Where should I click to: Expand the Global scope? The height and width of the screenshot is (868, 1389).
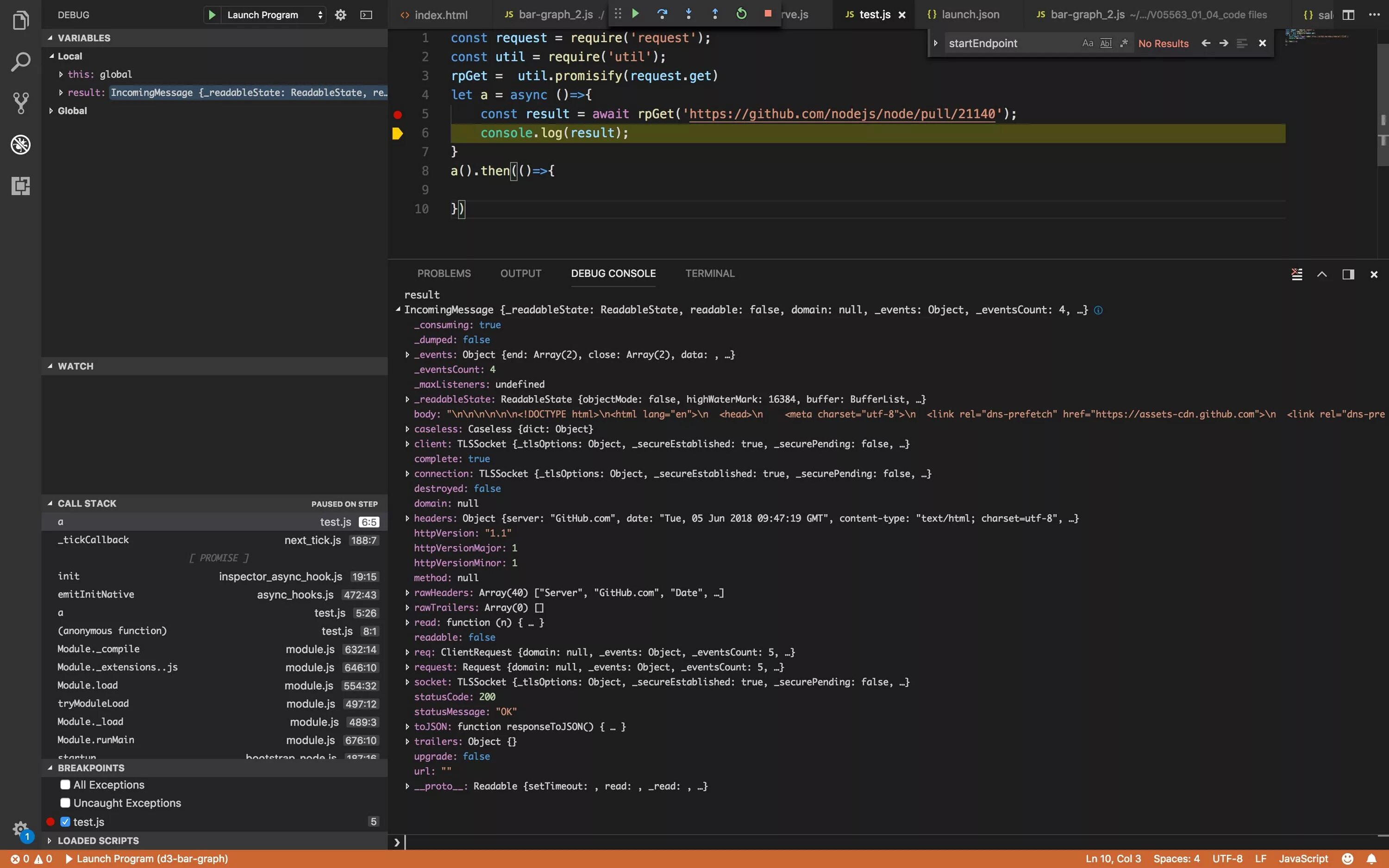click(50, 111)
